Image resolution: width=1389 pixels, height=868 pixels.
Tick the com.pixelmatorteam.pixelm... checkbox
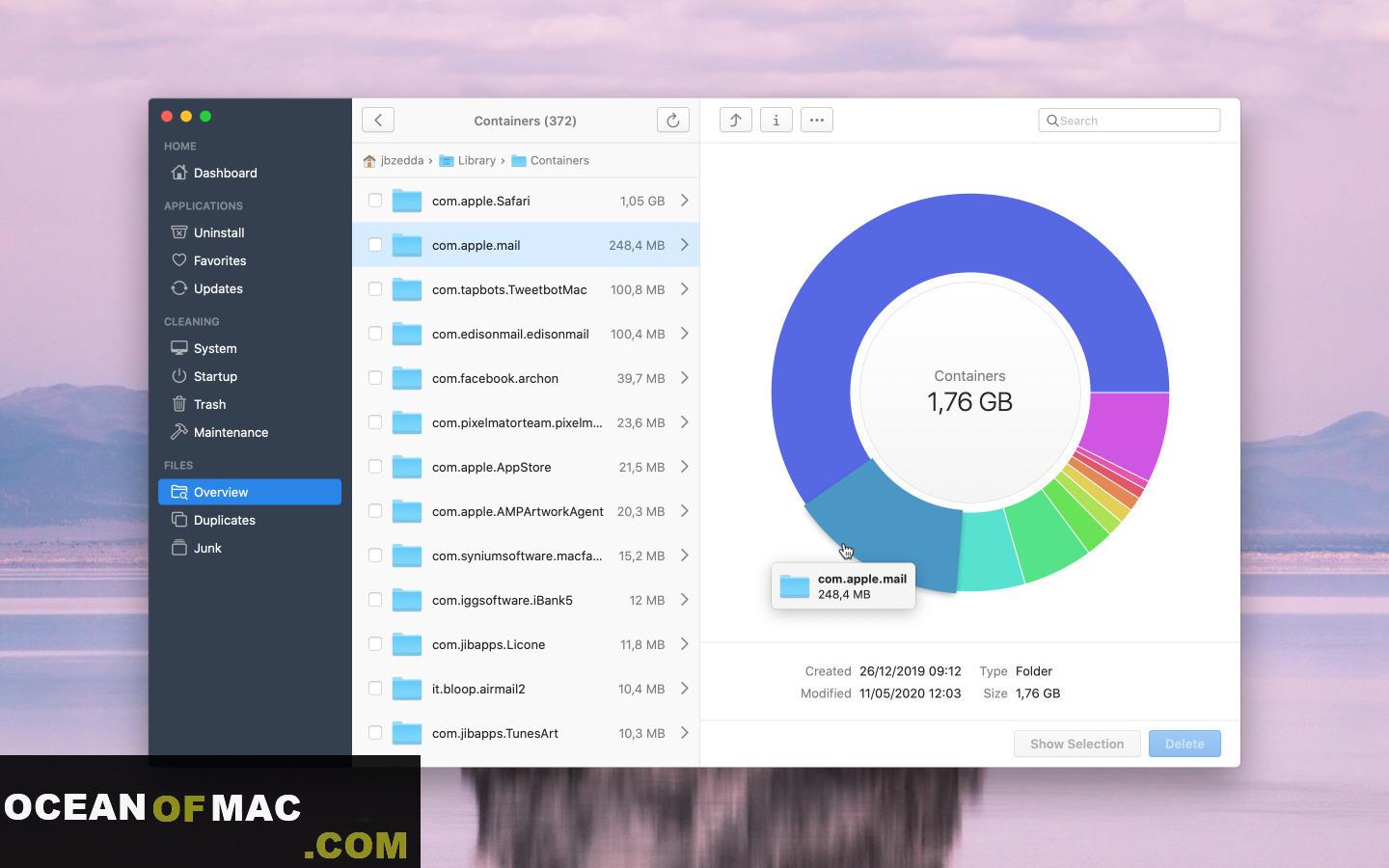click(375, 422)
